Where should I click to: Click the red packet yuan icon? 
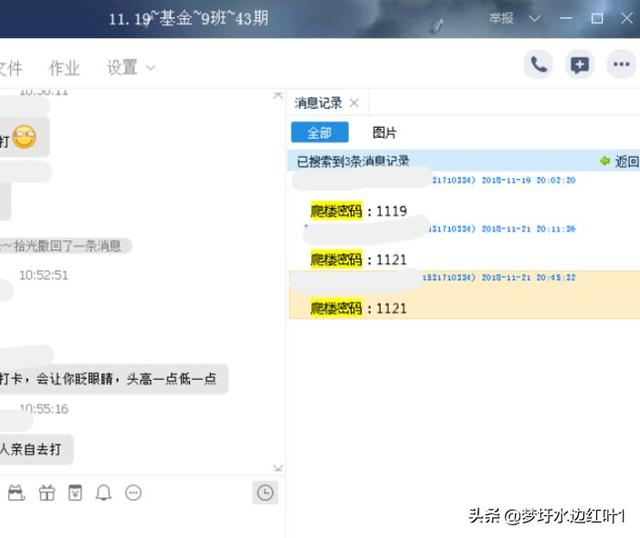tap(75, 492)
